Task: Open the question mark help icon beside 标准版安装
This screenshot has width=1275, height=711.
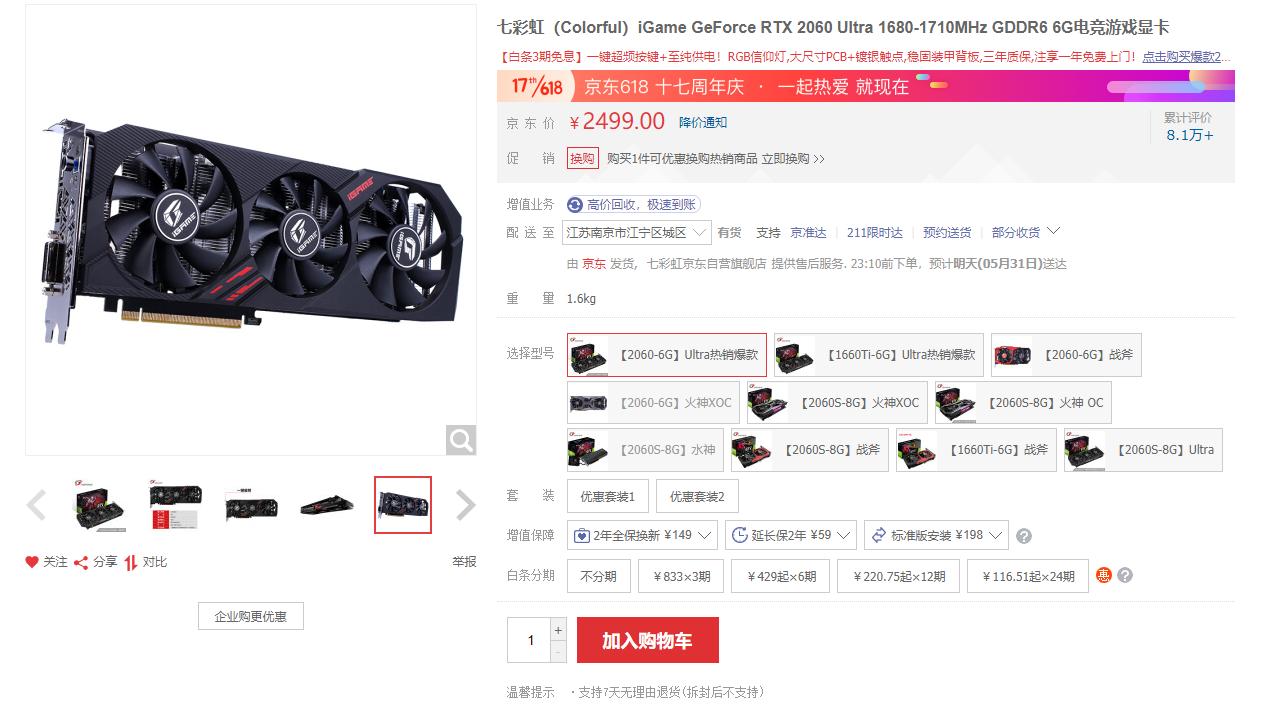Action: 1024,536
